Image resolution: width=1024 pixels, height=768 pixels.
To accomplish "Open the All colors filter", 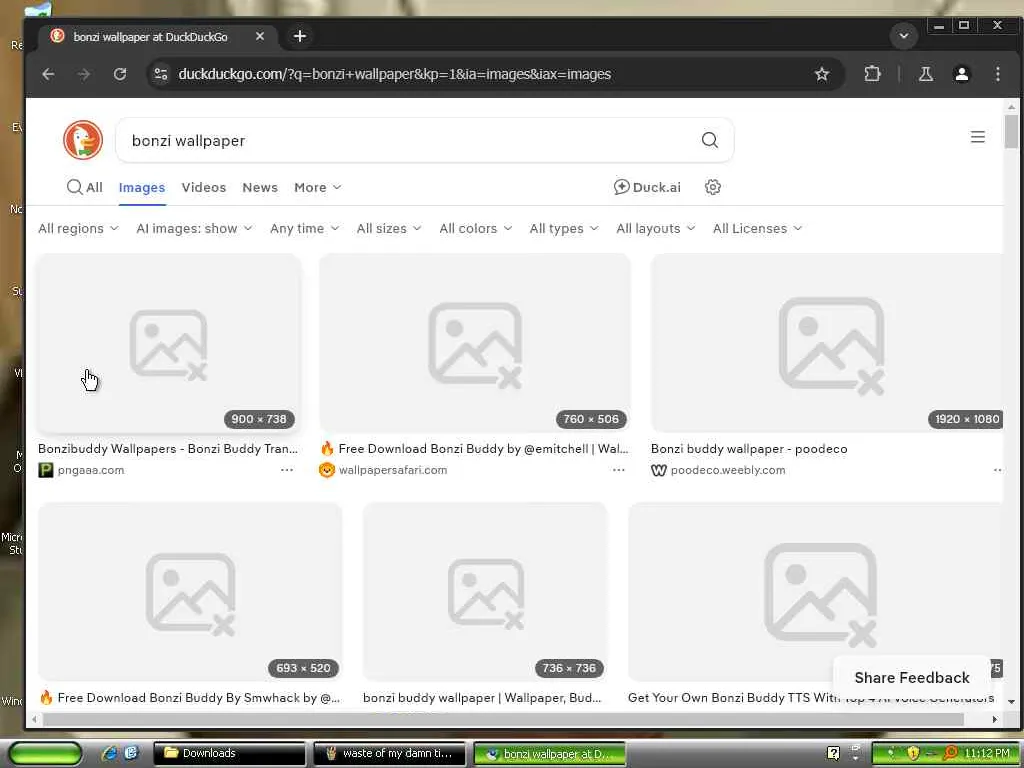I will point(475,229).
